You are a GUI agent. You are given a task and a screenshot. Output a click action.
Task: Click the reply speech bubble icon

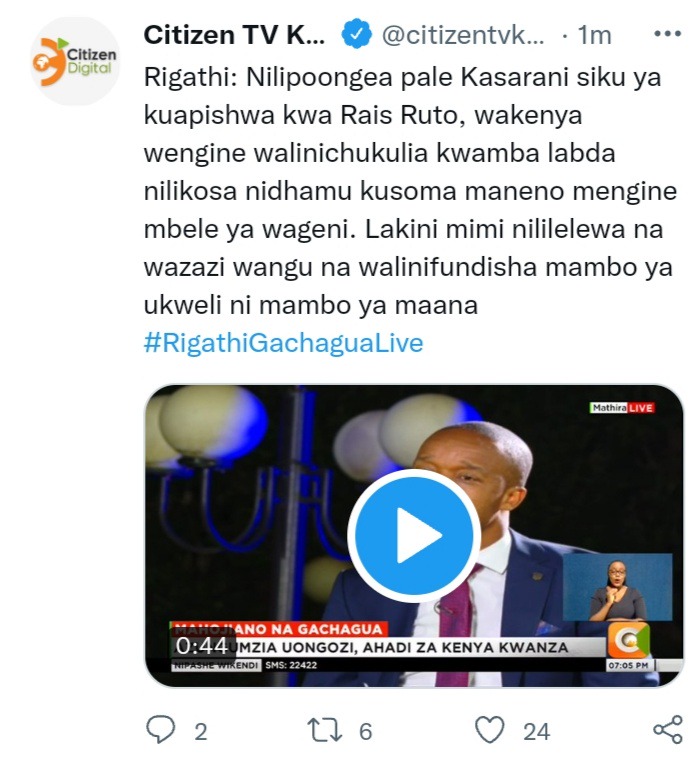point(160,729)
